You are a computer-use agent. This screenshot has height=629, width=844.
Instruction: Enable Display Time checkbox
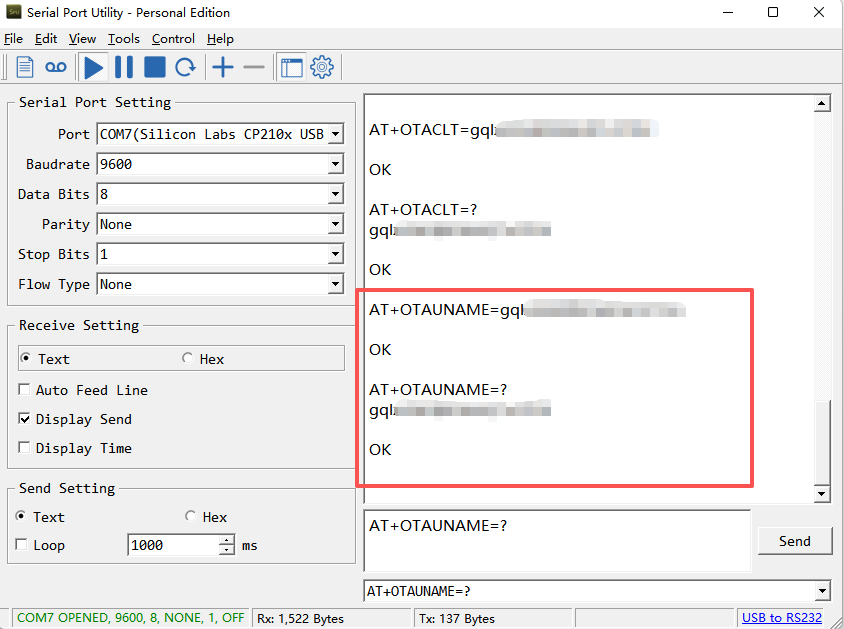pyautogui.click(x=75, y=448)
